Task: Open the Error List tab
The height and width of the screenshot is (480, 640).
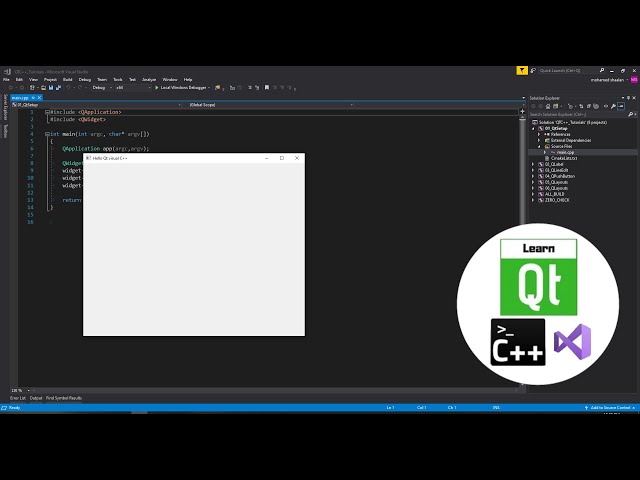Action: click(18, 398)
